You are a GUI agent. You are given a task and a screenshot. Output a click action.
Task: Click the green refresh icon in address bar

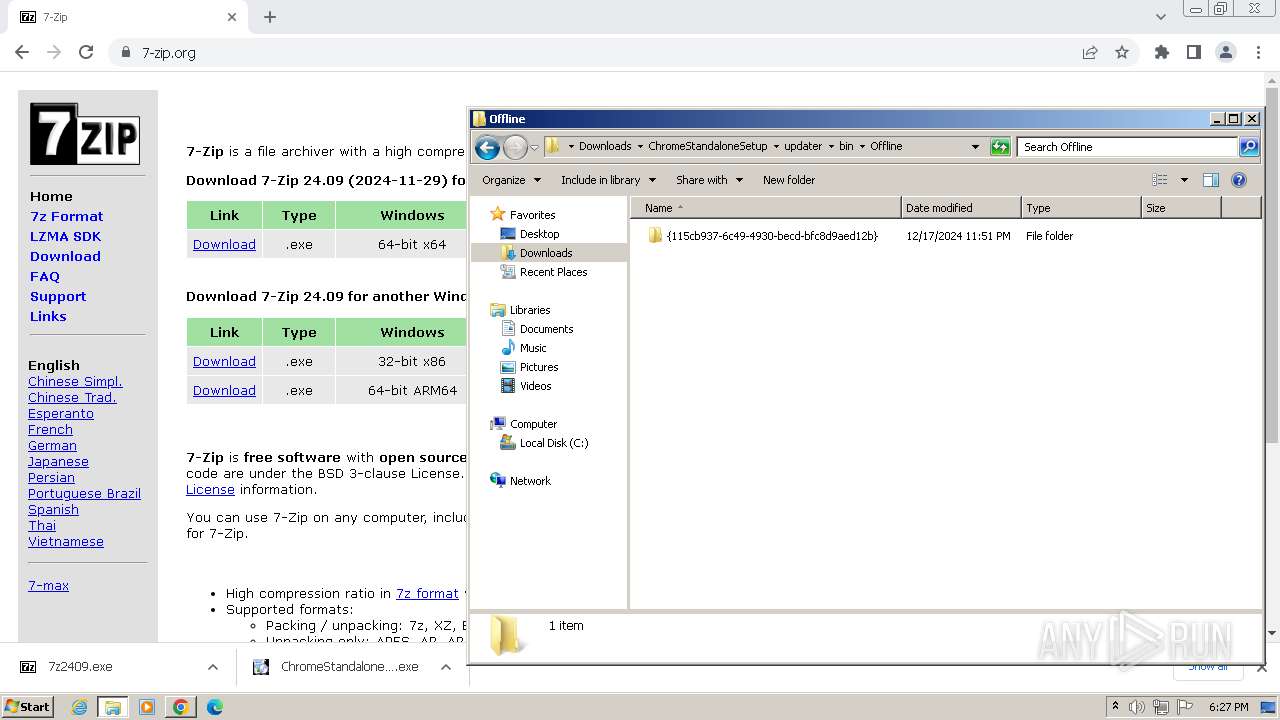(x=1000, y=147)
